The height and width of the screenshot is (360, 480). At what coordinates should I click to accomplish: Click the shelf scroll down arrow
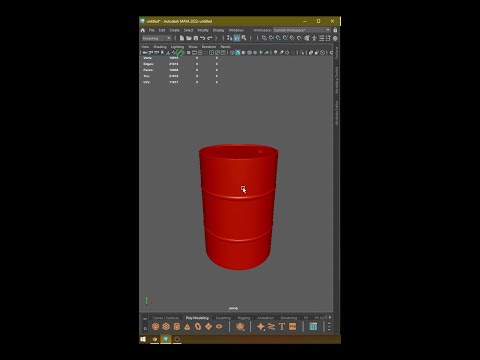(329, 329)
